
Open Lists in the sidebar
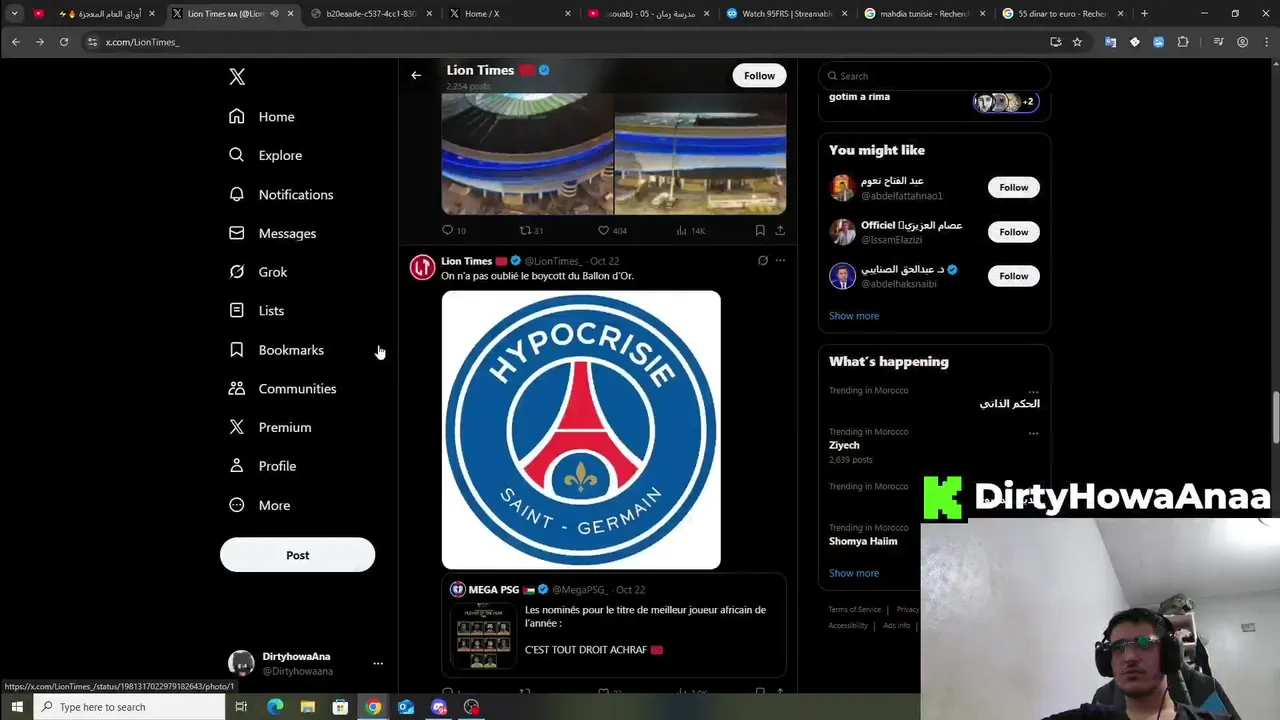point(256,311)
